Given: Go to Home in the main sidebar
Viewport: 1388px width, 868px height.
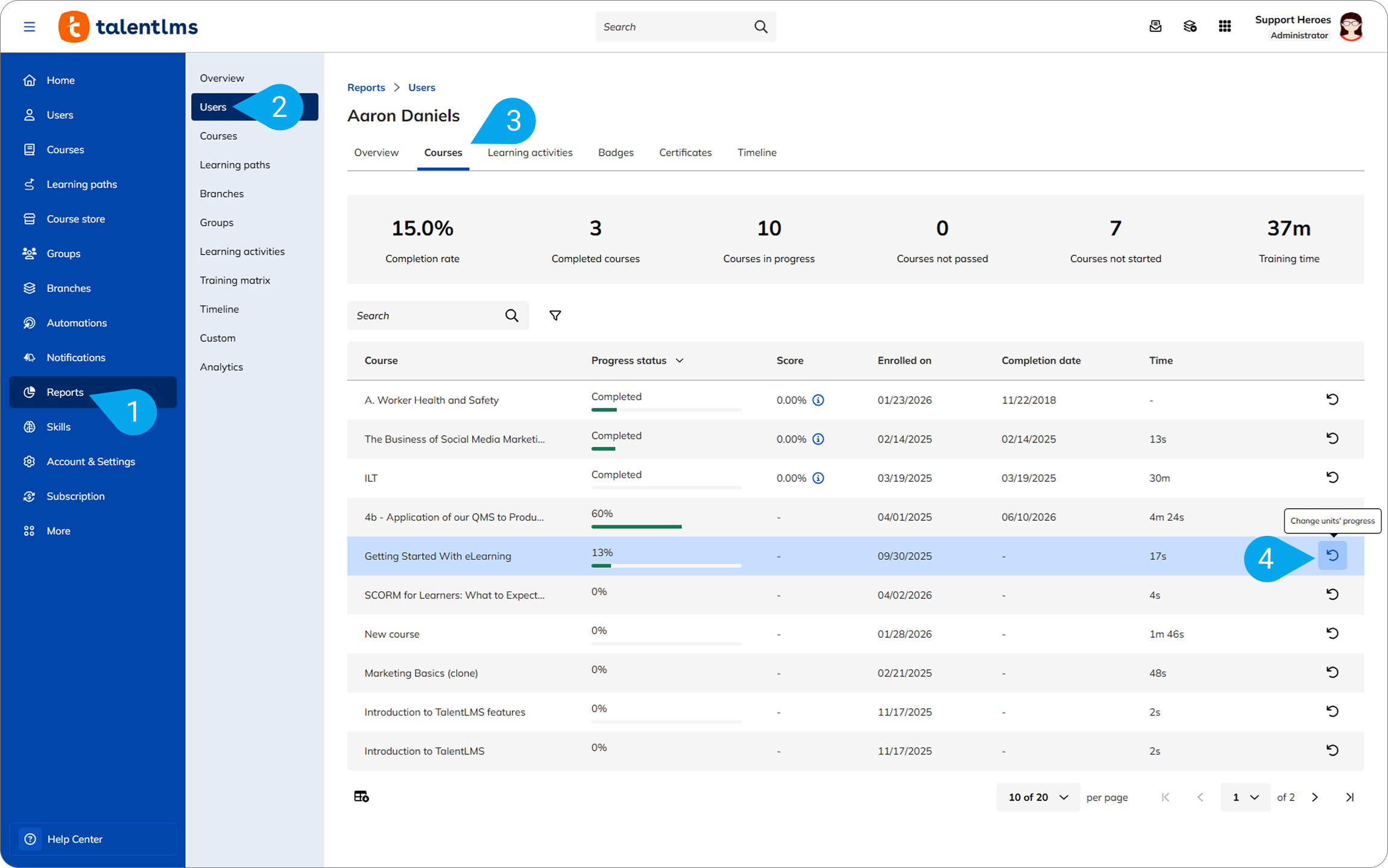Looking at the screenshot, I should pos(93,80).
